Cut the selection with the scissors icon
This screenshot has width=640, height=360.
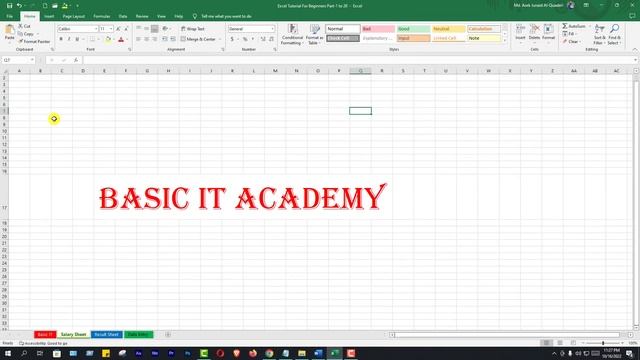pyautogui.click(x=20, y=26)
